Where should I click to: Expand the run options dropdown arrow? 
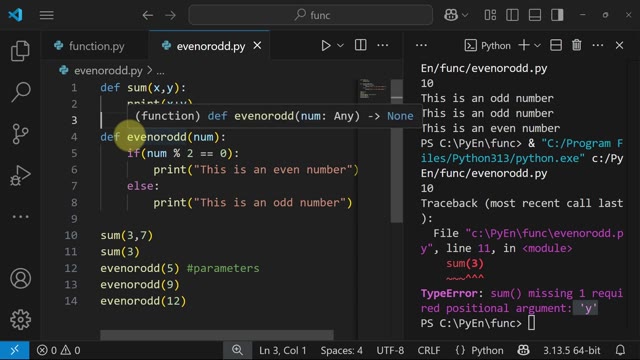click(340, 45)
